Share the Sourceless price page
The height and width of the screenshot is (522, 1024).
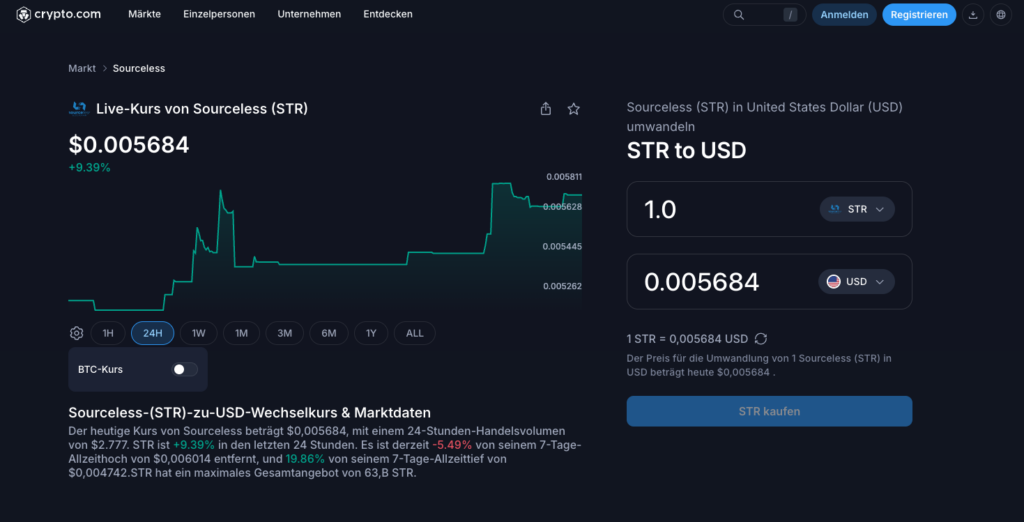click(546, 109)
